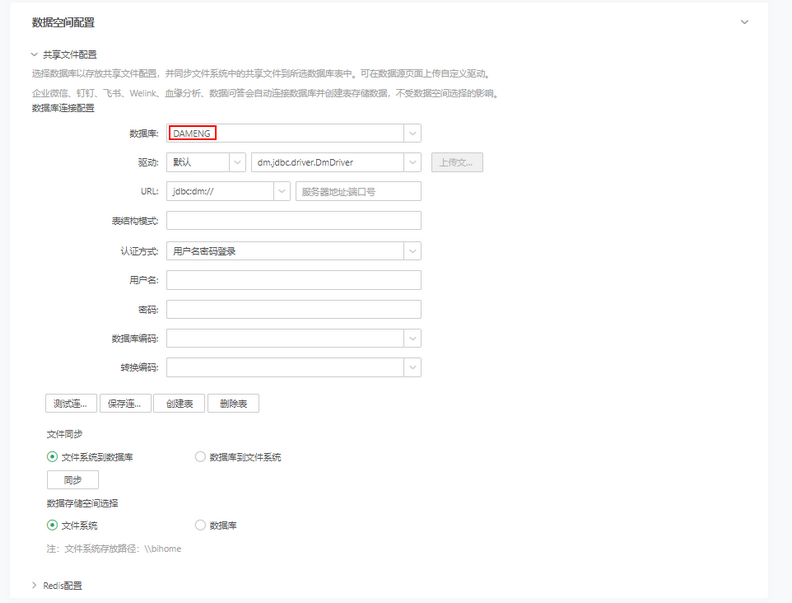The image size is (792, 603).
Task: Click the 删除表 button
Action: [x=233, y=404]
